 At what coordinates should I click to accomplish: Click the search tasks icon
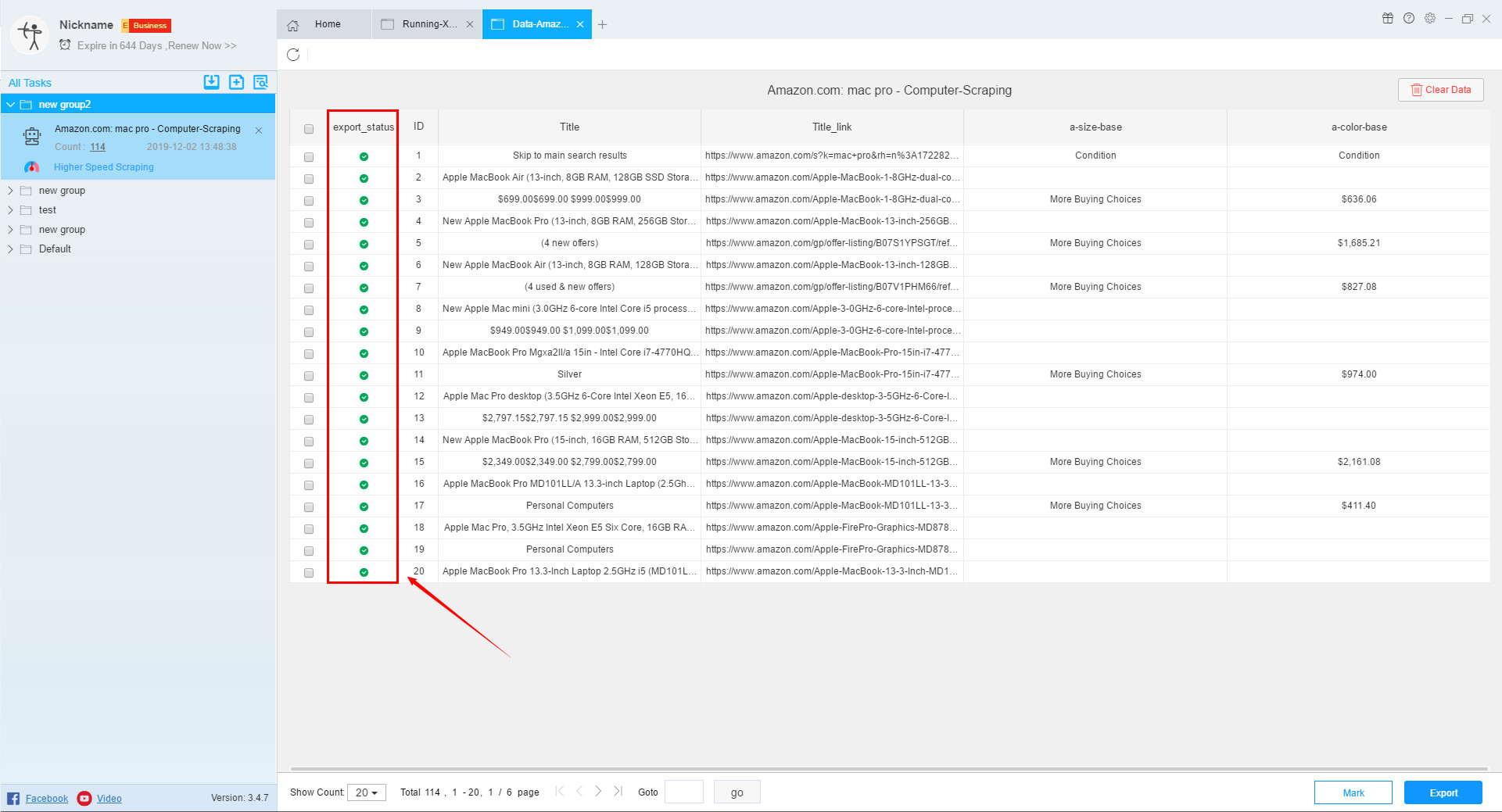(x=260, y=82)
